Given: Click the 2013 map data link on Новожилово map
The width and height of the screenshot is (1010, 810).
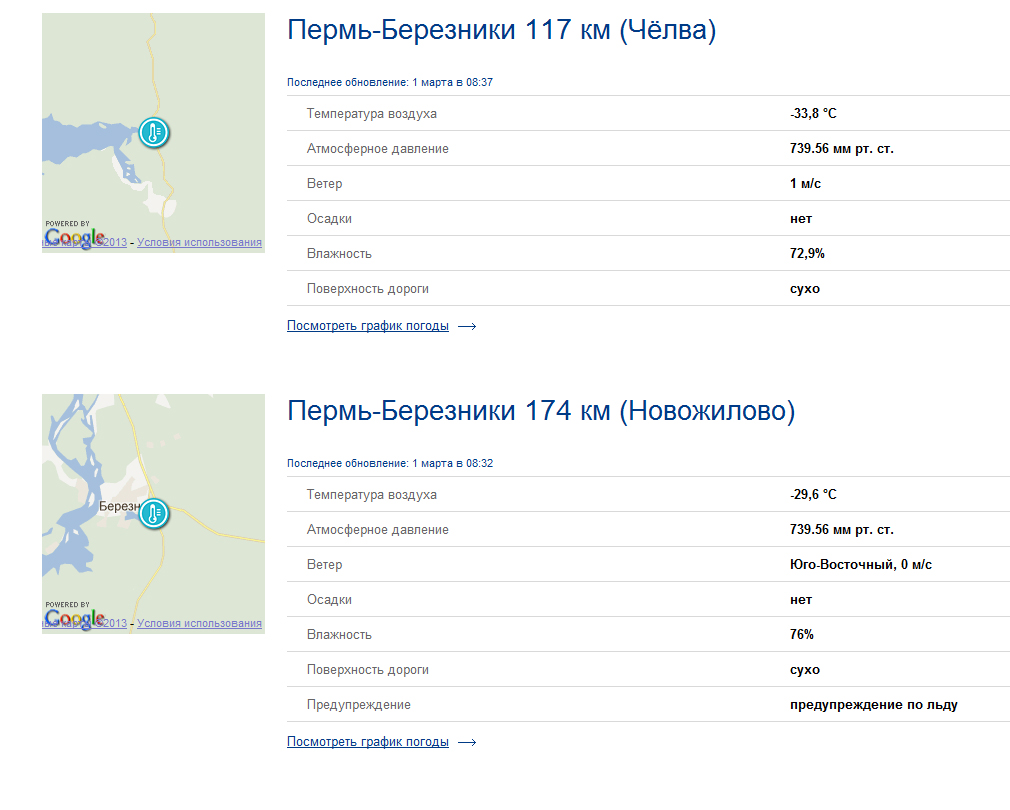Looking at the screenshot, I should point(114,623).
